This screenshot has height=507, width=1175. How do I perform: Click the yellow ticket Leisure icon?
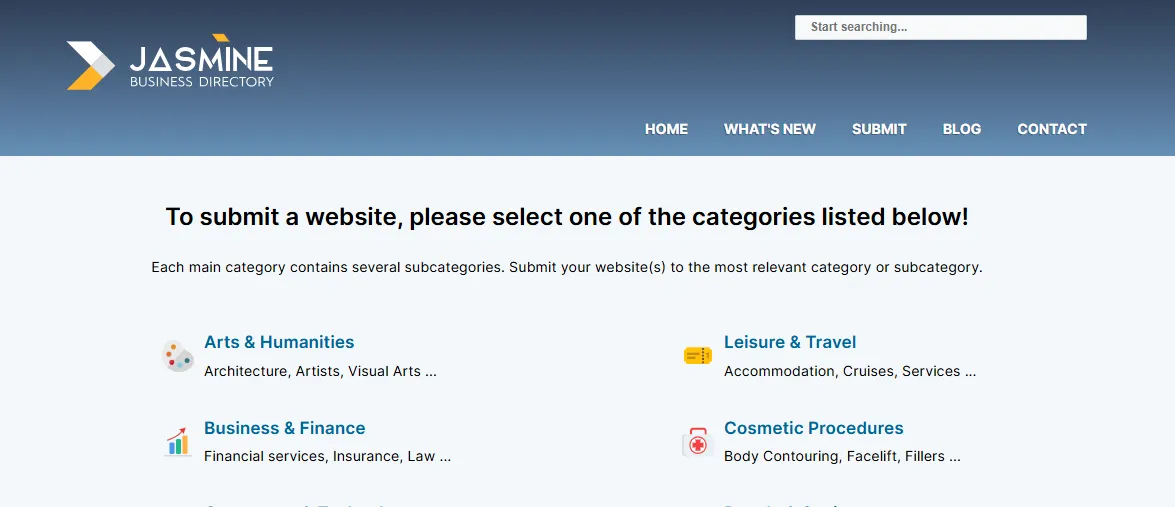pyautogui.click(x=698, y=356)
